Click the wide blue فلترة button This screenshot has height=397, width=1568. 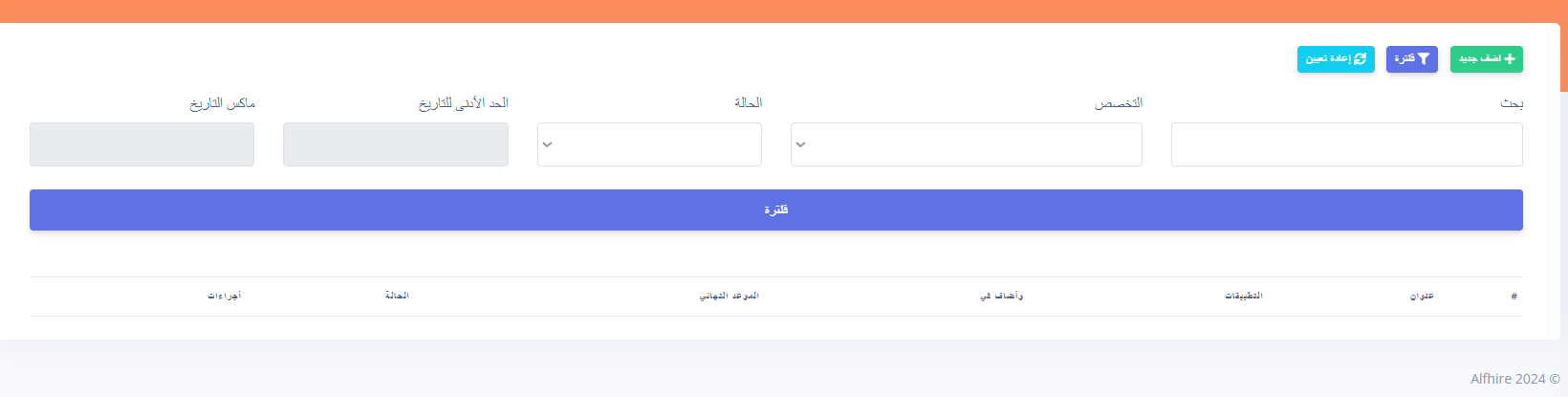pos(776,210)
